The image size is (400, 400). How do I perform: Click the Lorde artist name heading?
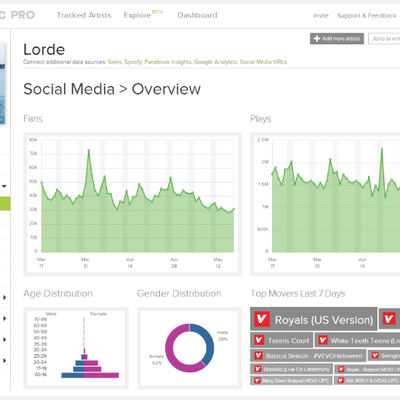click(44, 50)
